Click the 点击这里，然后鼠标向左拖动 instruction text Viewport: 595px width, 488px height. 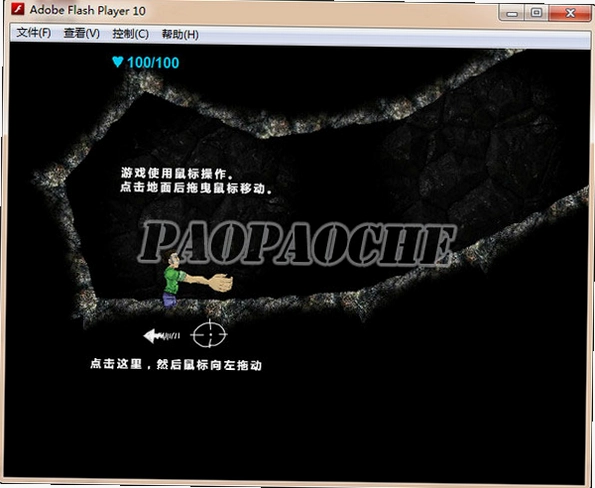tap(176, 365)
